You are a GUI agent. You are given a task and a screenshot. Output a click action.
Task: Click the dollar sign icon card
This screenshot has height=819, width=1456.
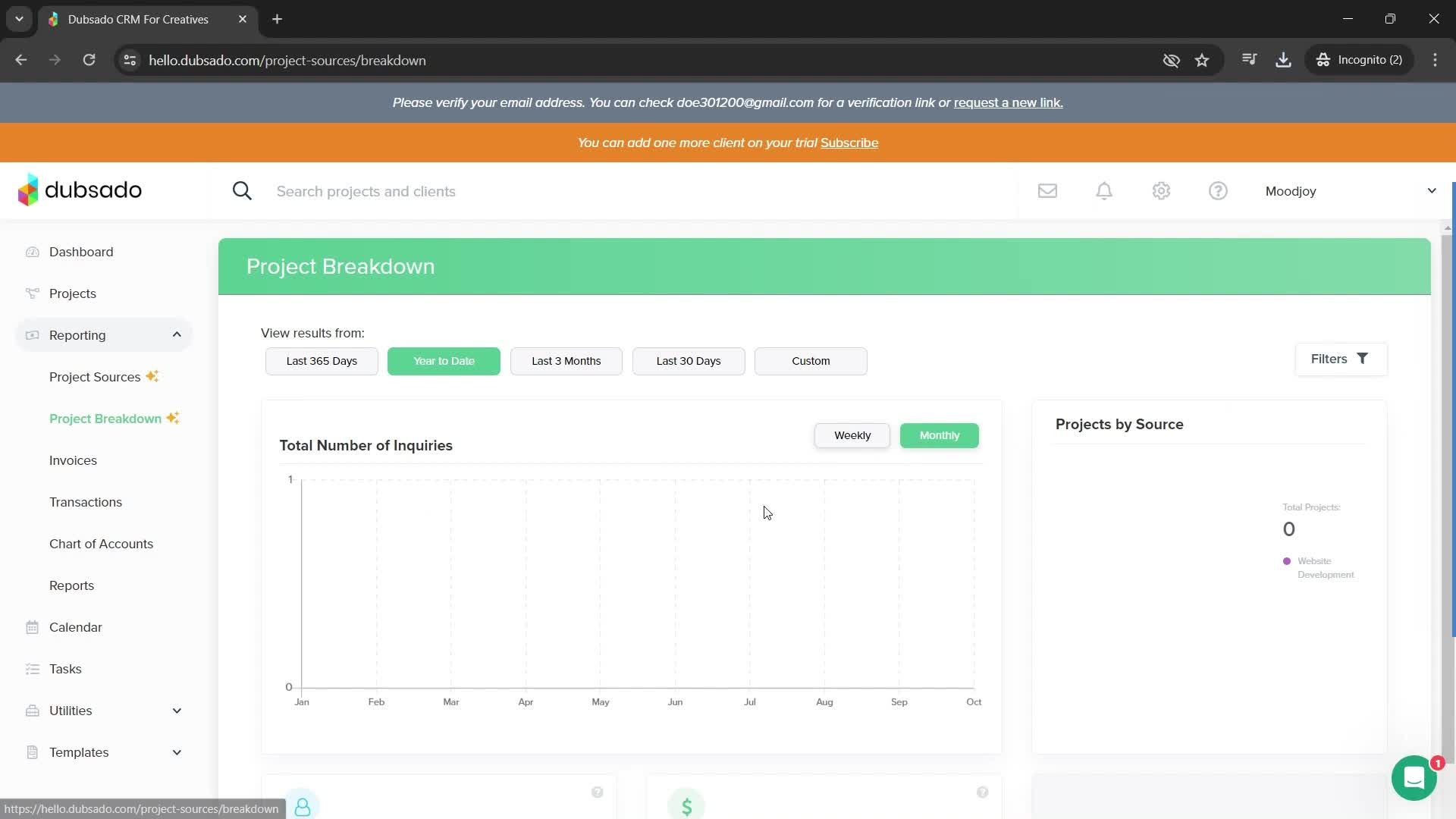pyautogui.click(x=686, y=805)
